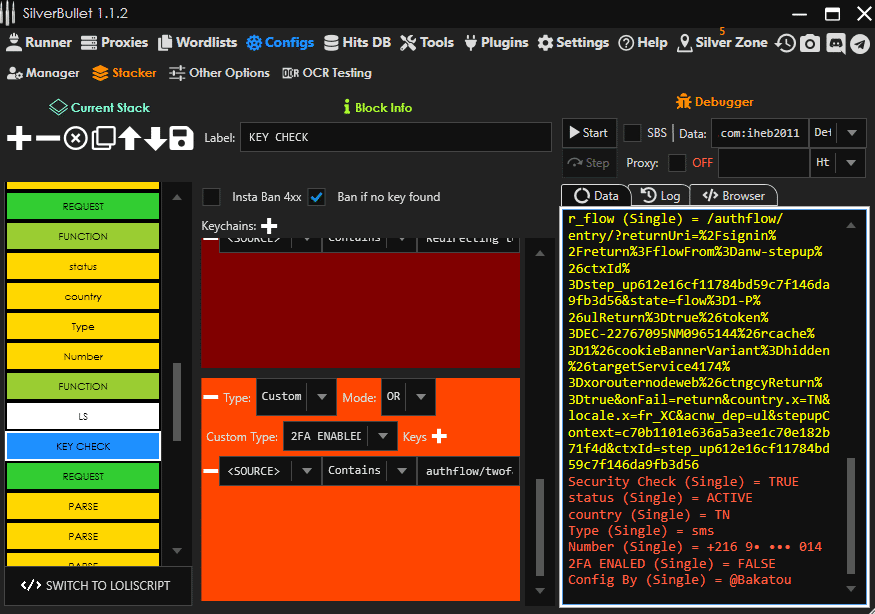Open the Discord icon in the top bar
875x614 pixels.
835,43
